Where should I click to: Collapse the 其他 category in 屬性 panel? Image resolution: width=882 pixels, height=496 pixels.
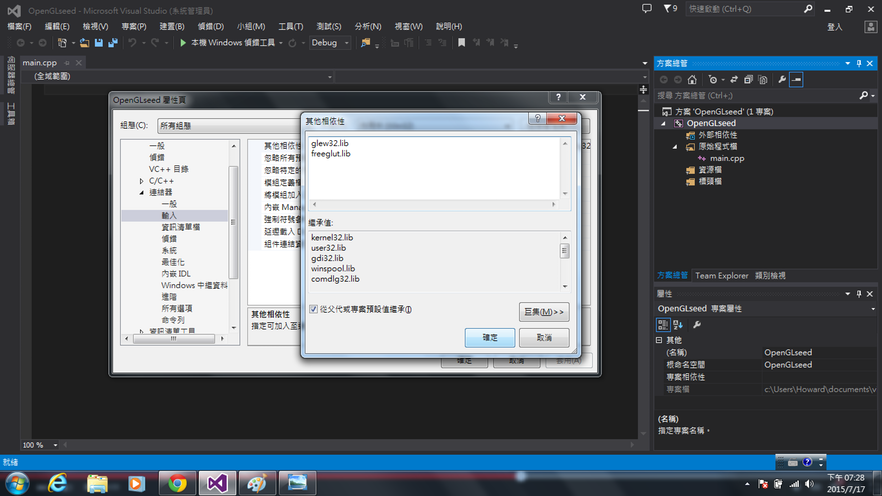[659, 340]
